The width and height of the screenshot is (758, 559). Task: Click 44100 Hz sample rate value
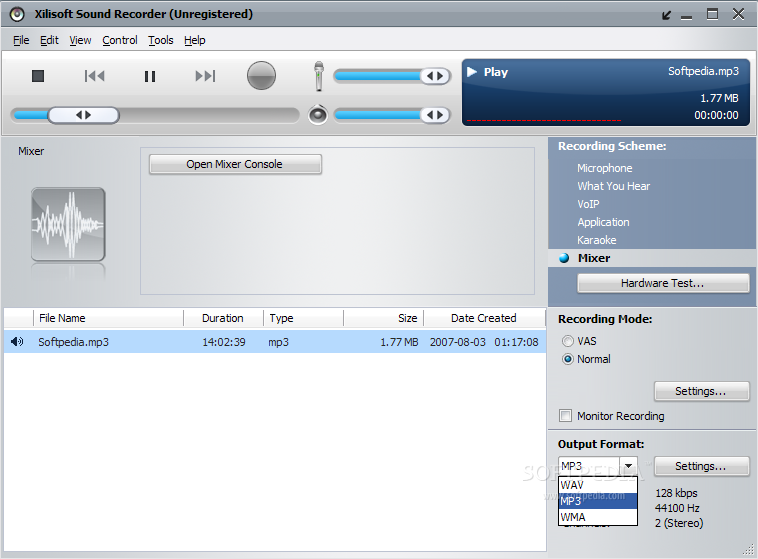[x=677, y=508]
